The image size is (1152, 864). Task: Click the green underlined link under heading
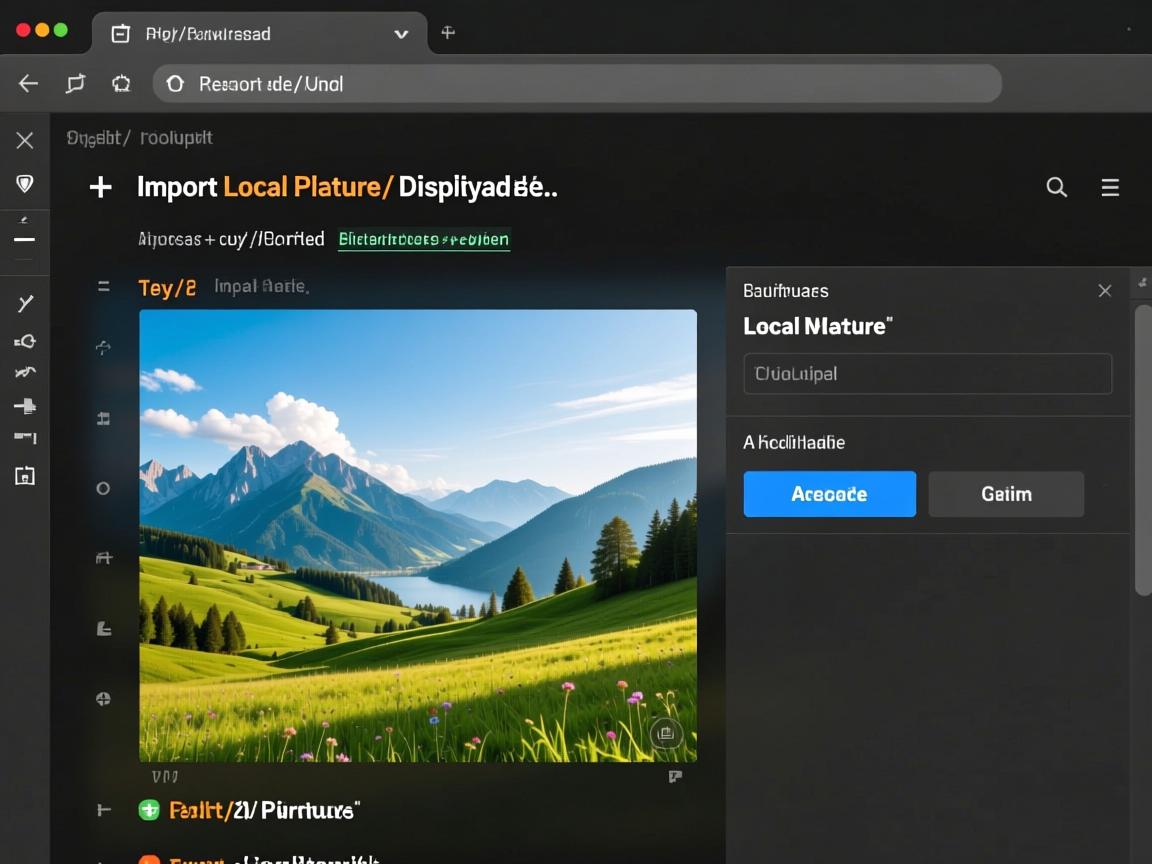[x=424, y=239]
